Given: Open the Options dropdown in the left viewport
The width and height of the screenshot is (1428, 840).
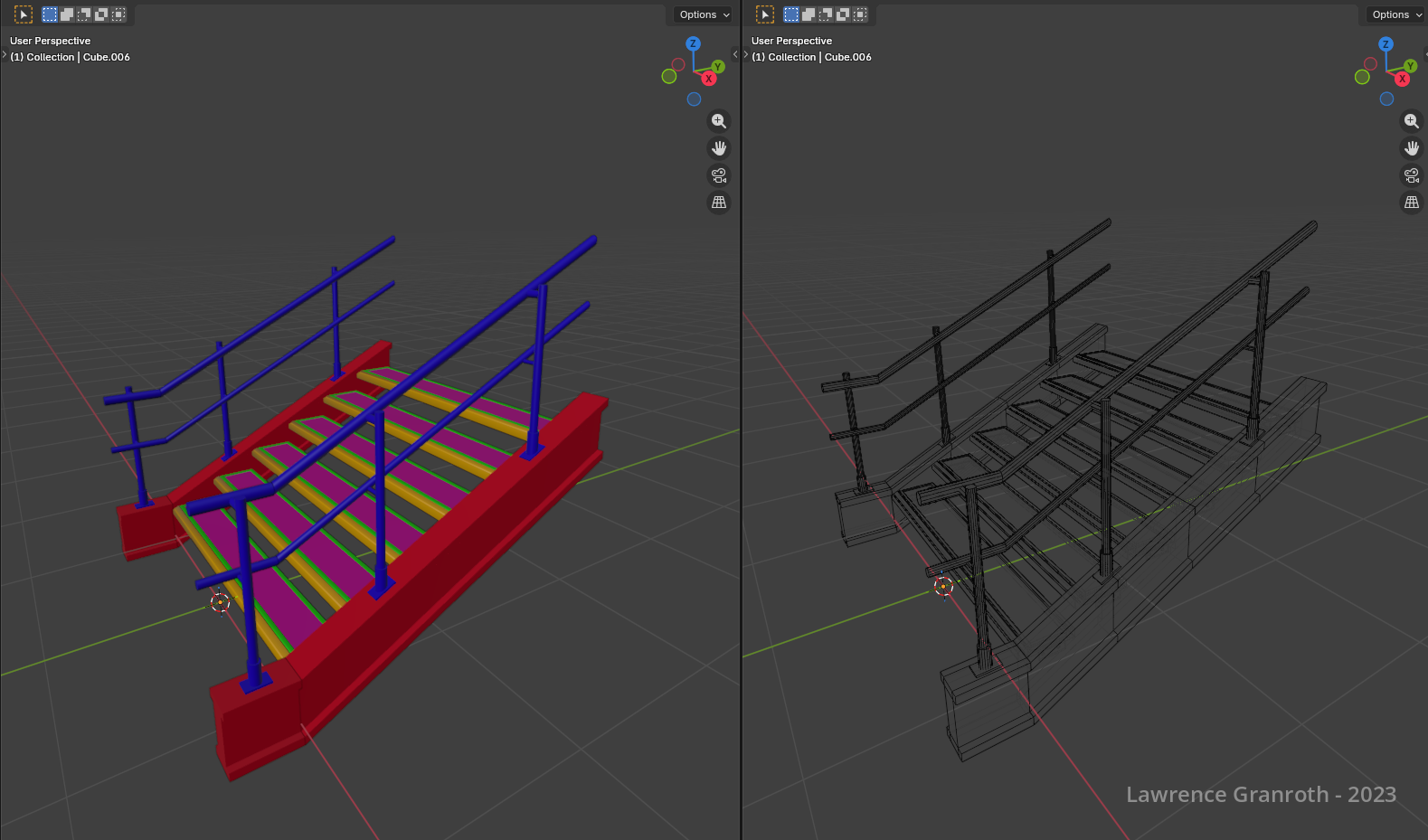Looking at the screenshot, I should tap(704, 14).
